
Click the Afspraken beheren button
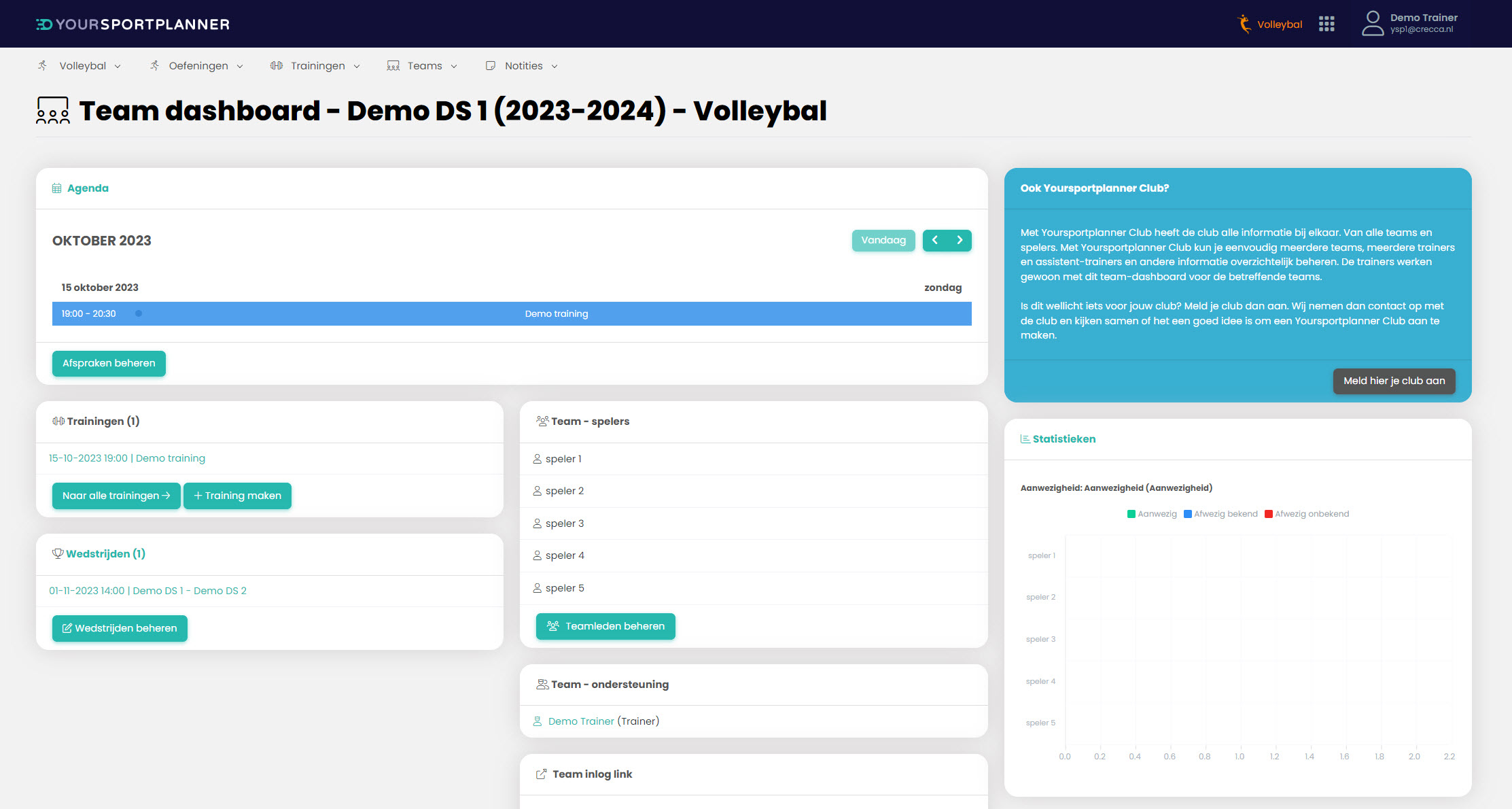tap(109, 364)
